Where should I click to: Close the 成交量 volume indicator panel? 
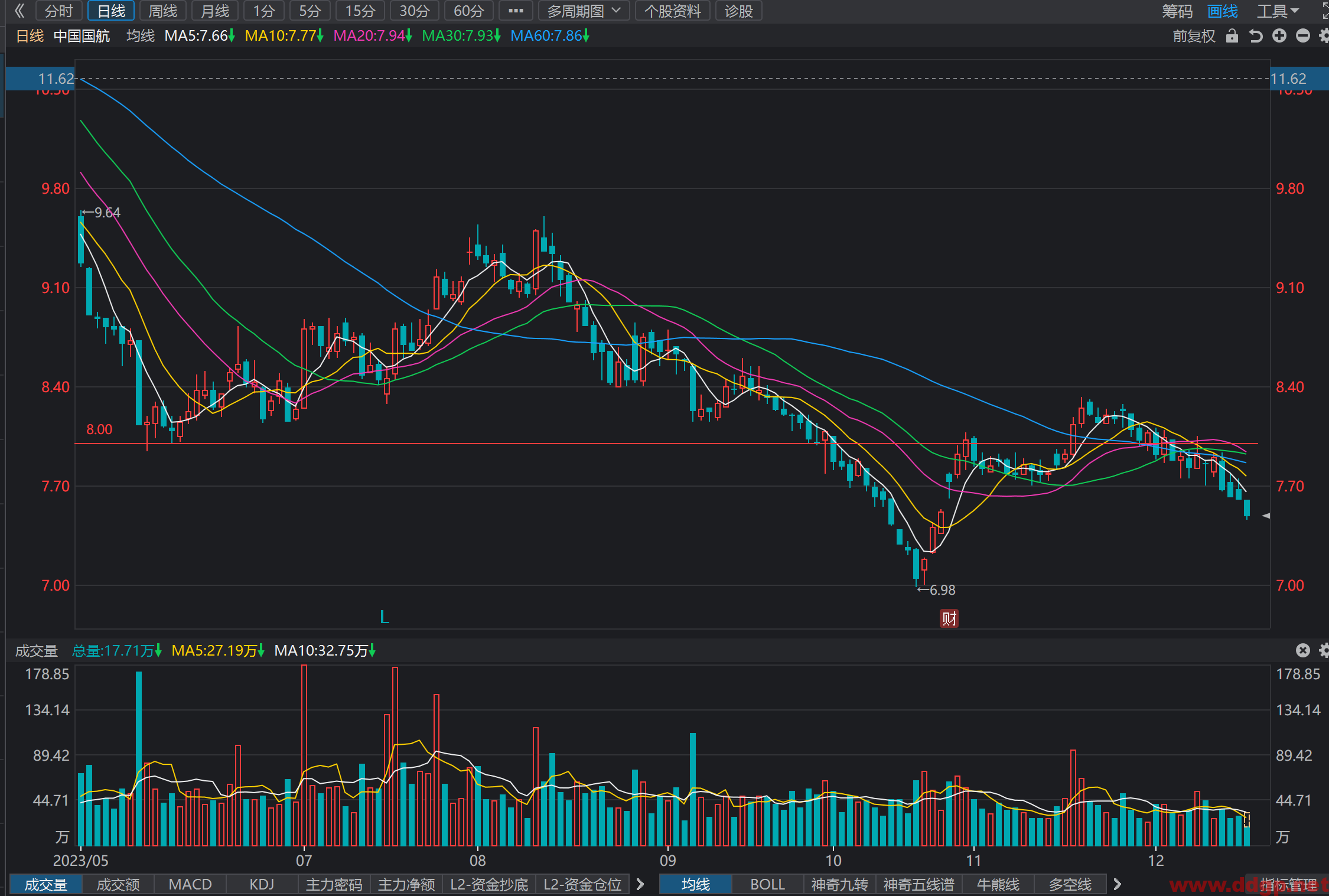[1303, 650]
